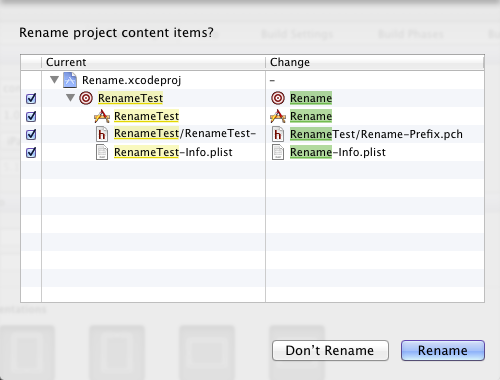
Task: Select the RenameTest target name text
Action: coord(131,98)
